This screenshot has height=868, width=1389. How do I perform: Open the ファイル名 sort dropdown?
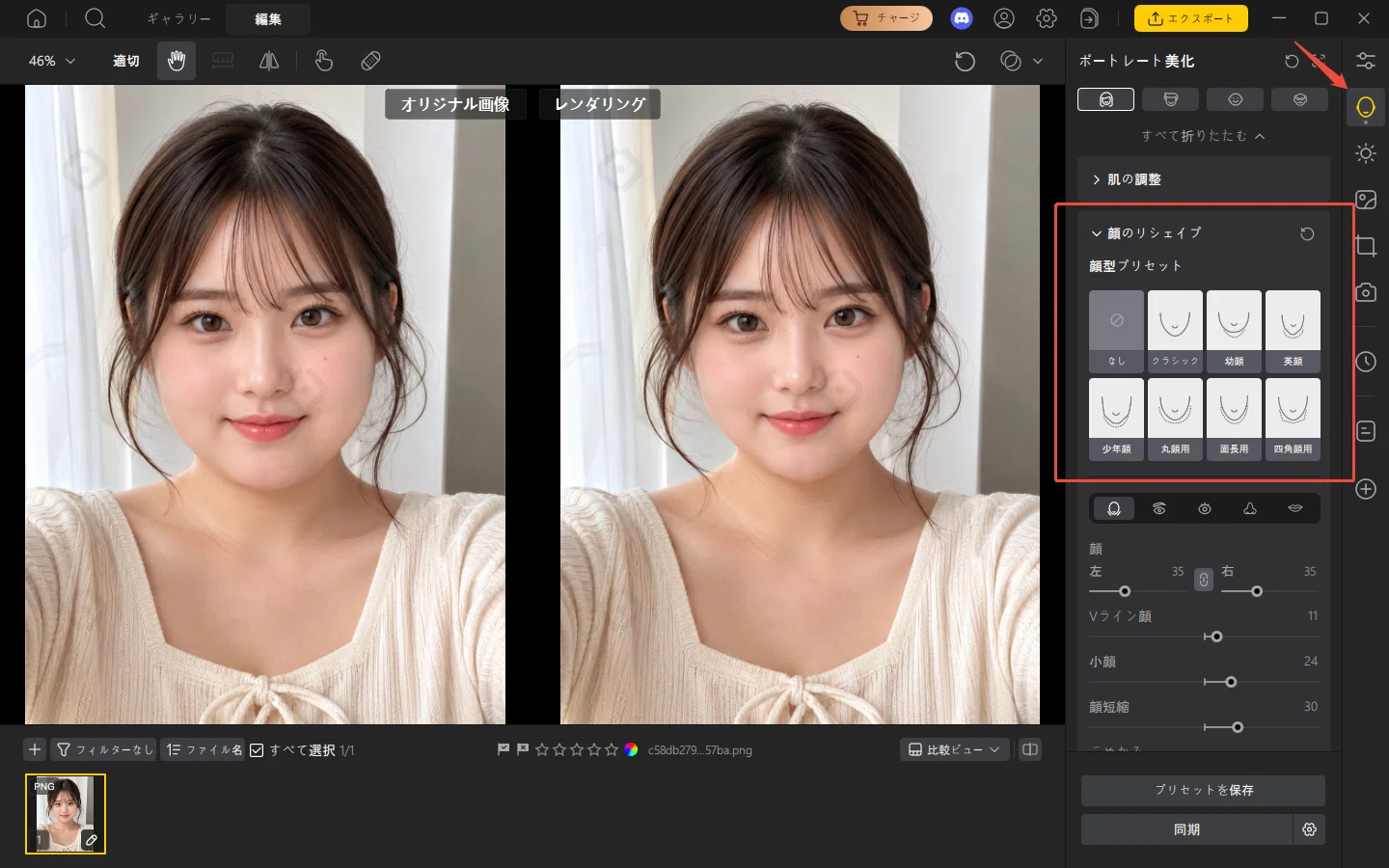[x=203, y=749]
